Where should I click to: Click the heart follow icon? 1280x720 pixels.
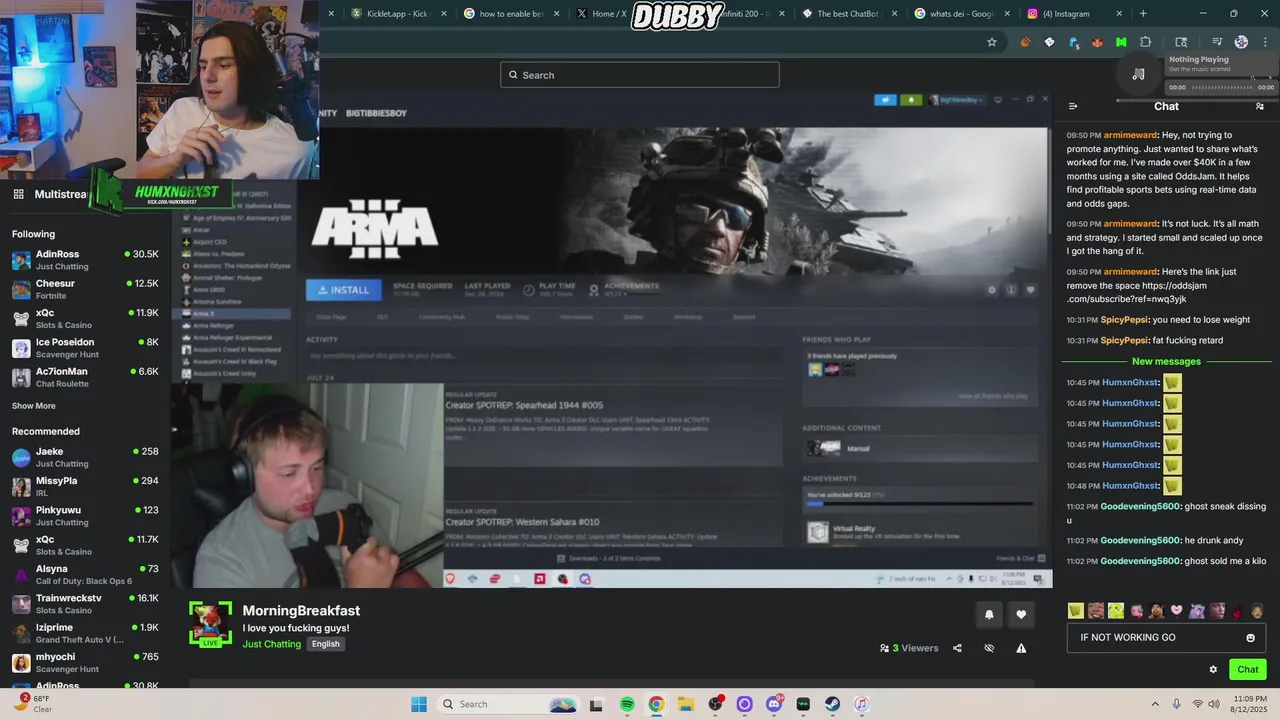(x=1021, y=615)
